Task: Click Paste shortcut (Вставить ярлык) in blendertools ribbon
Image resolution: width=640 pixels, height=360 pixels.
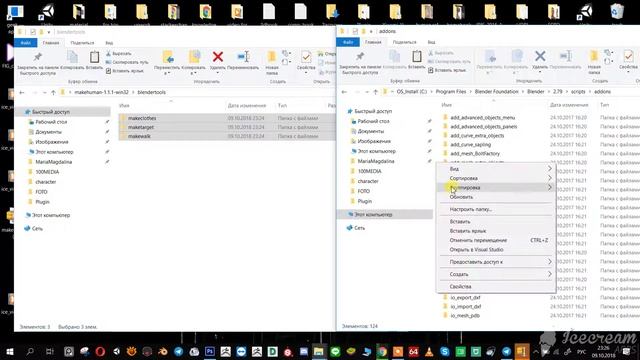Action: tap(124, 71)
